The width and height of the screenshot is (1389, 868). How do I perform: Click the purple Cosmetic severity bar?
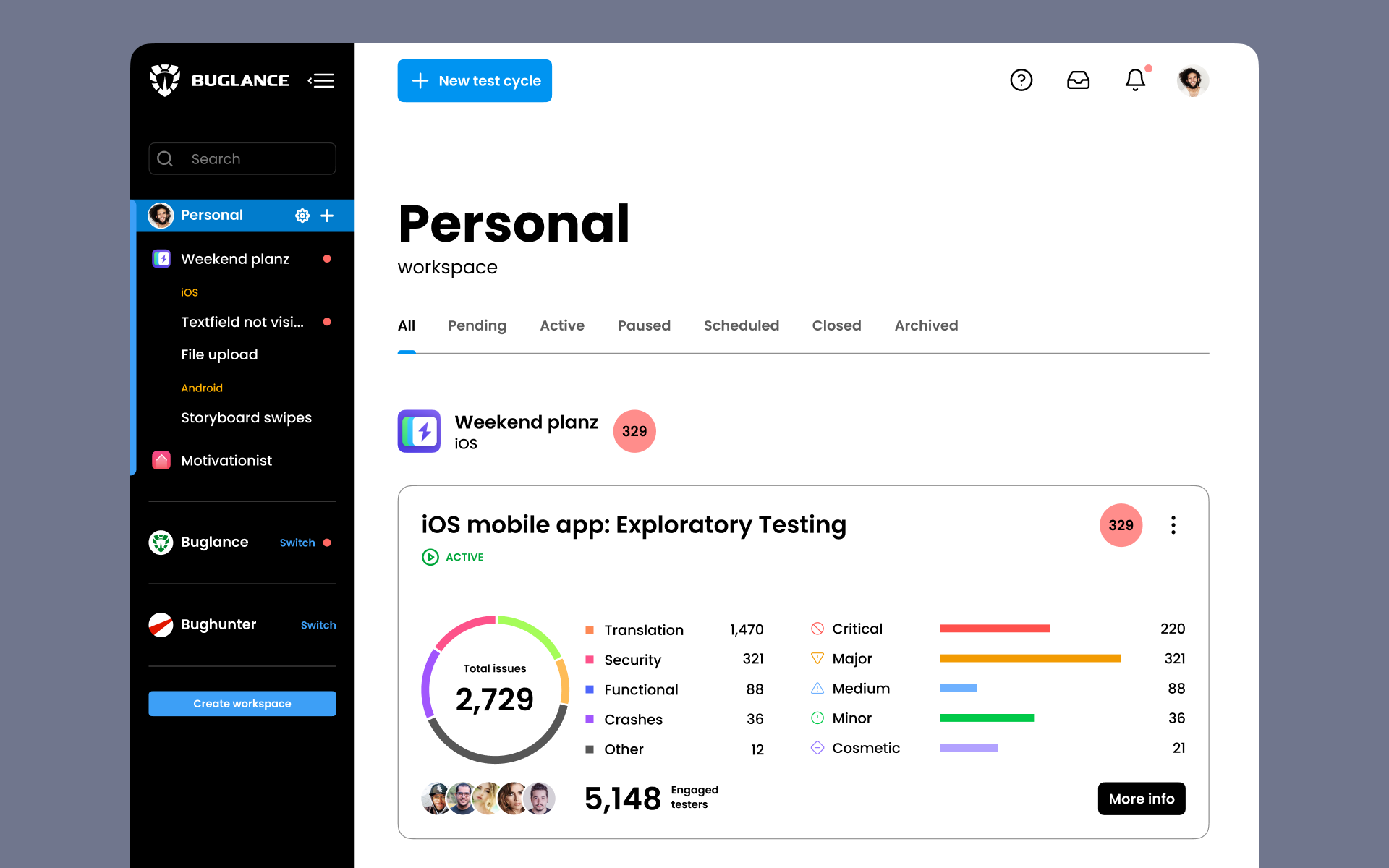pyautogui.click(x=969, y=747)
